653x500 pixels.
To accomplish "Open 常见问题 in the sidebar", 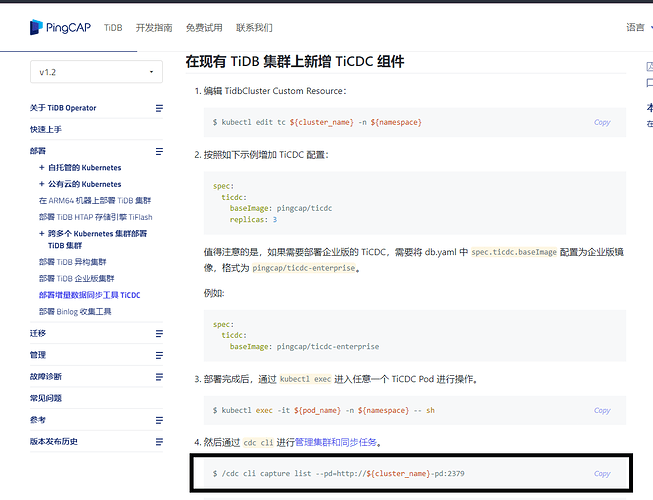I will 46,398.
